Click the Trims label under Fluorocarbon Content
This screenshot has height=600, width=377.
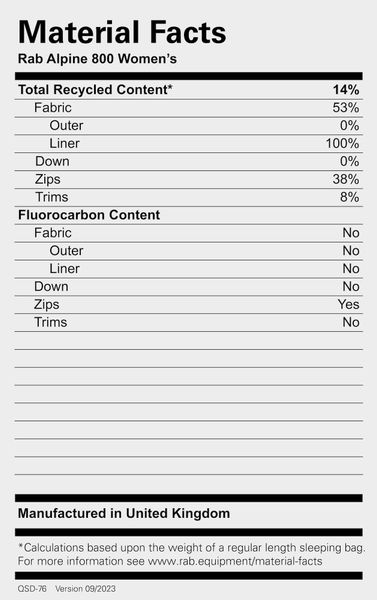[x=51, y=322]
